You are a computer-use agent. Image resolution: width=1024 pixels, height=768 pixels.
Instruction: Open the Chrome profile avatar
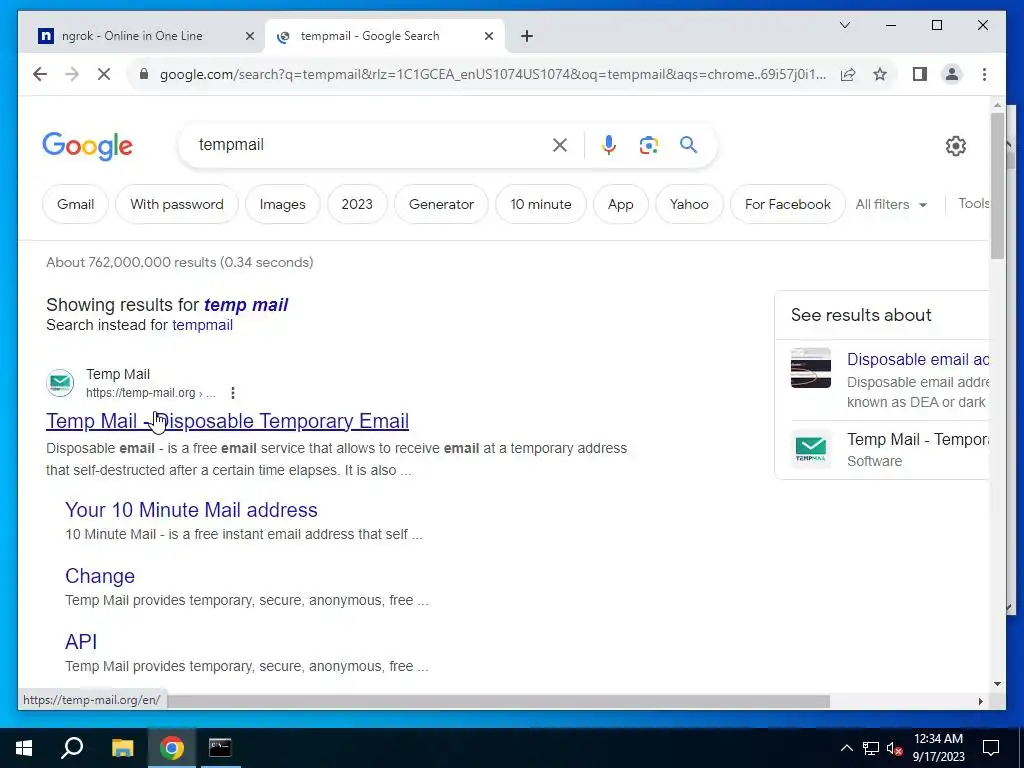point(952,74)
